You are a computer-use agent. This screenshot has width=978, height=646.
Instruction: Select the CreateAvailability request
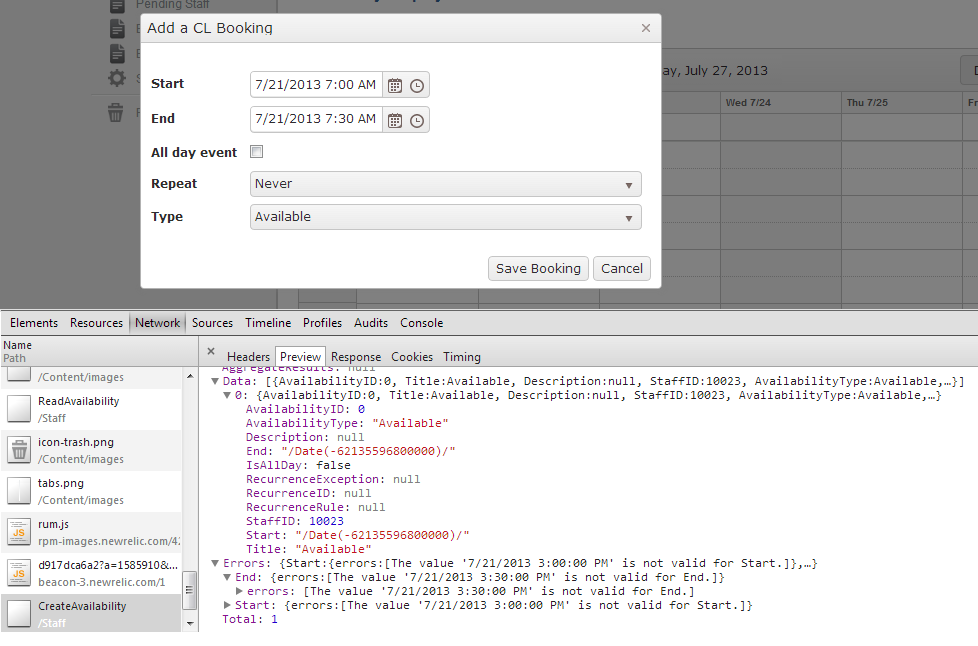(x=92, y=614)
